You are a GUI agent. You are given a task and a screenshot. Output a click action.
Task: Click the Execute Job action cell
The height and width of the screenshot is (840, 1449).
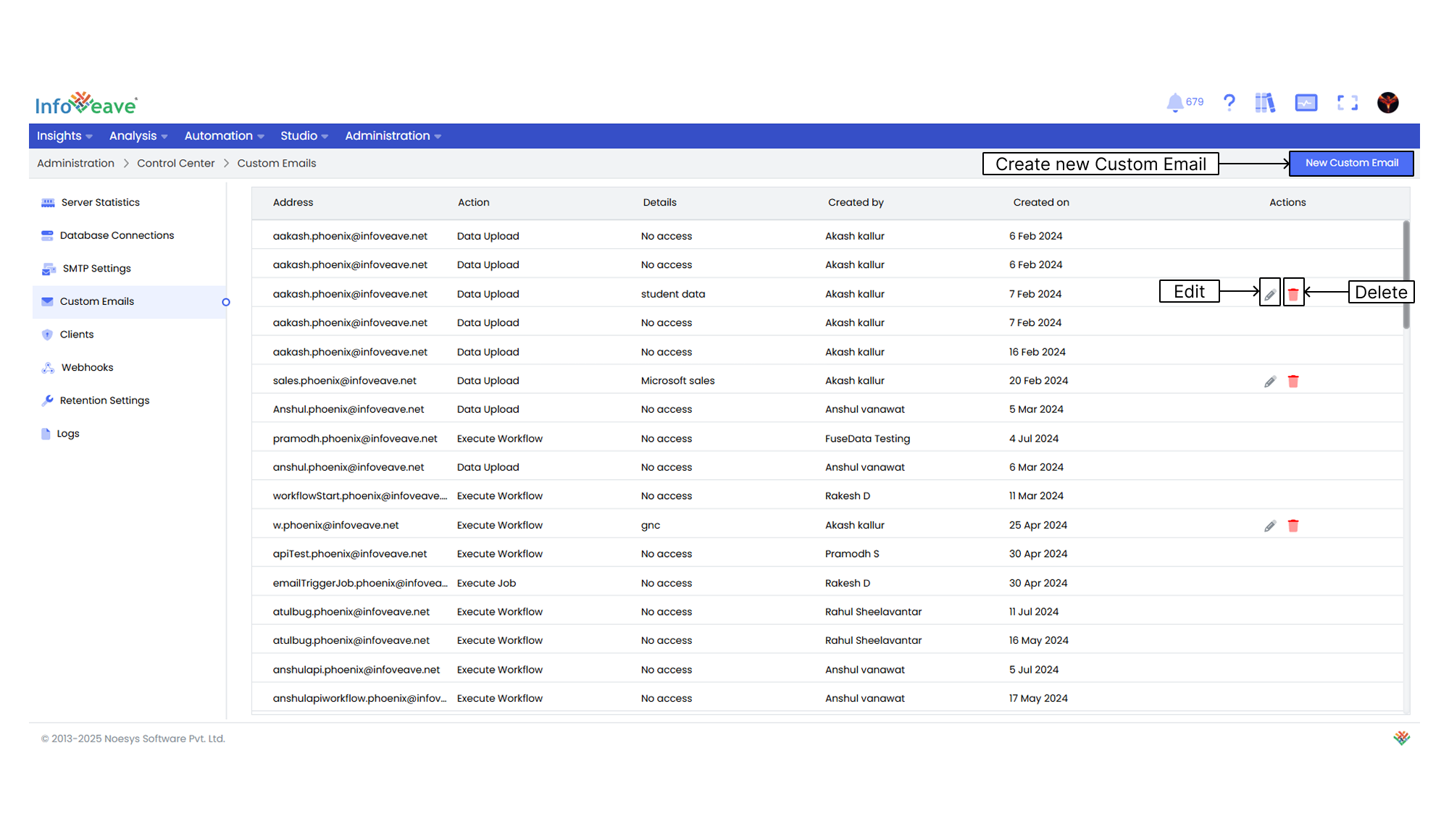[486, 584]
